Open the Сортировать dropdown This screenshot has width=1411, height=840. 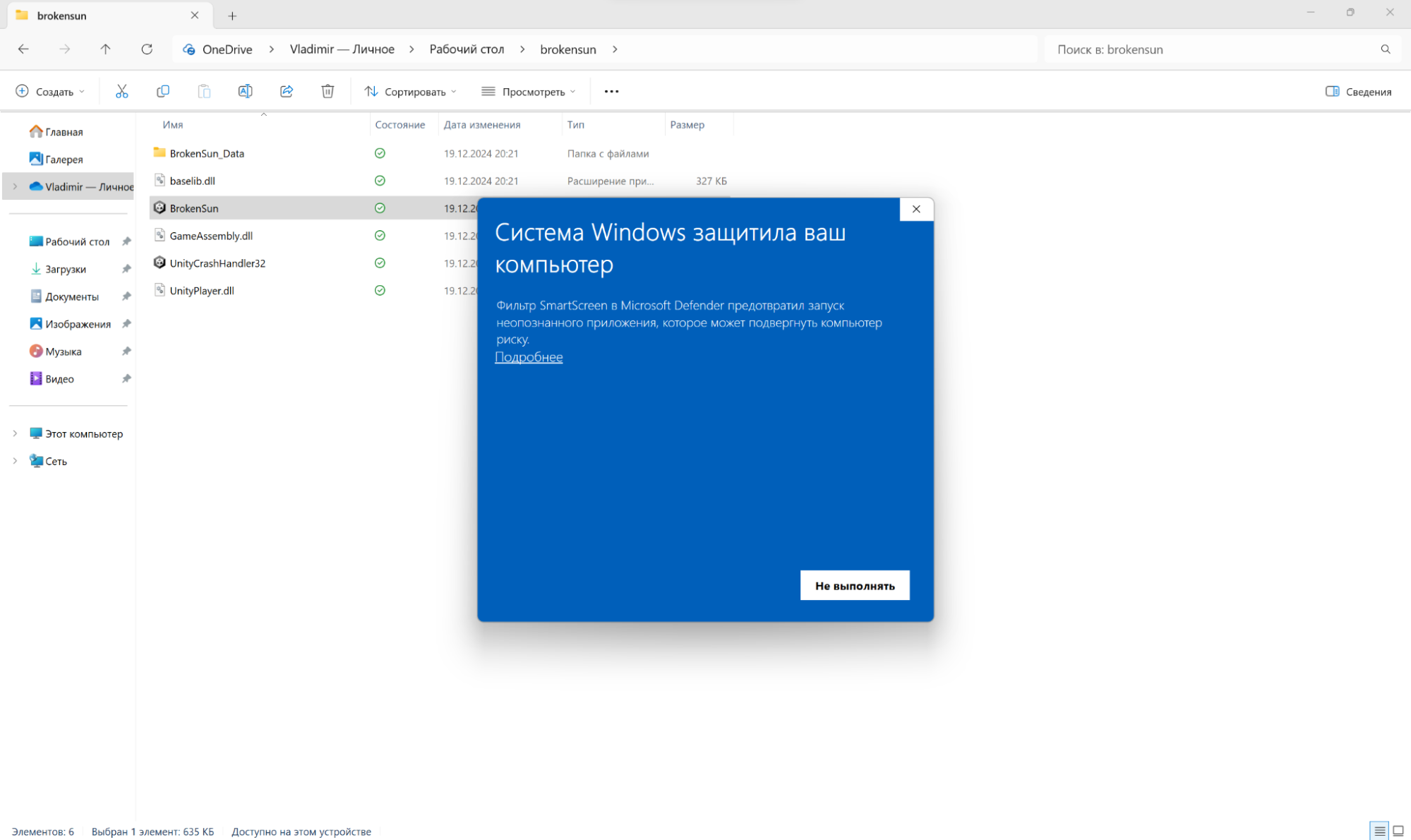(411, 92)
